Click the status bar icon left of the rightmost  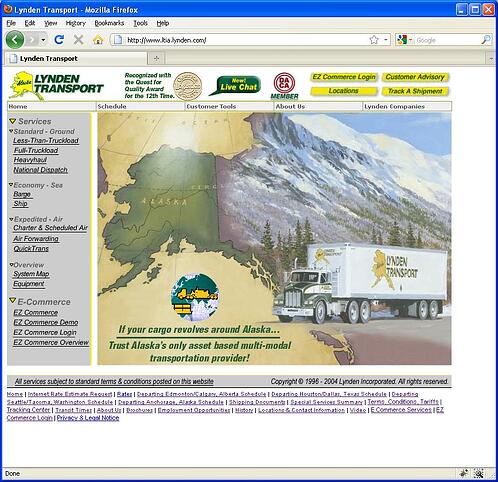[464, 473]
